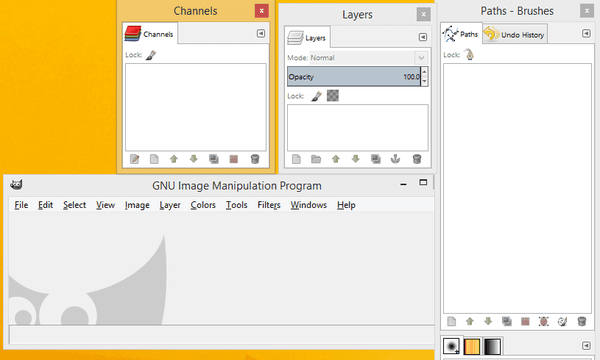Duplicate the path in Paths window
600x360 pixels.
click(x=507, y=321)
